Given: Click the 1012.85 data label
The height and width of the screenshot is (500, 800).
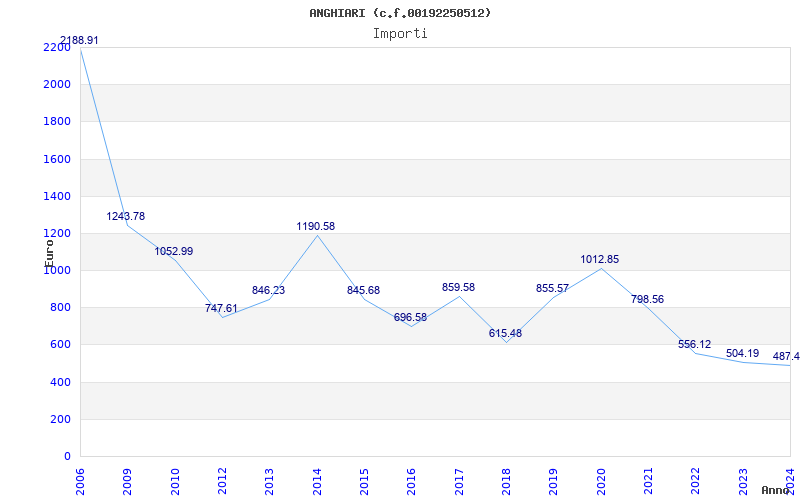Looking at the screenshot, I should 599,259.
